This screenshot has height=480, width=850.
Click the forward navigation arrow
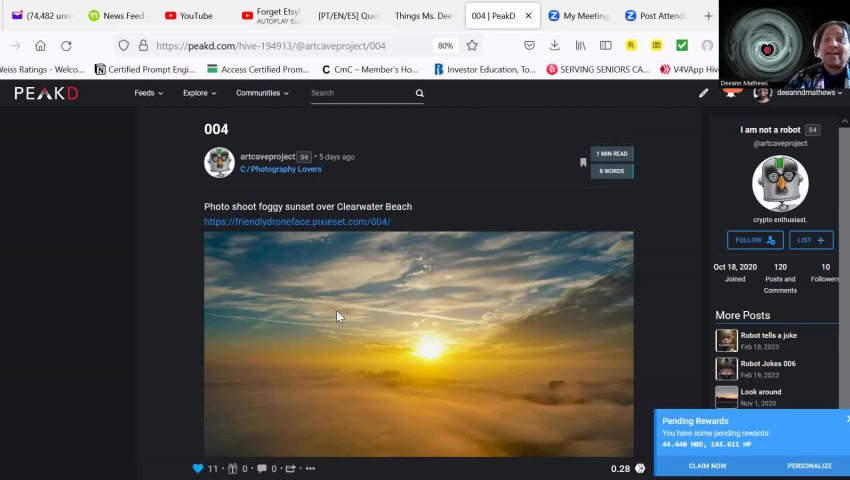coord(15,46)
